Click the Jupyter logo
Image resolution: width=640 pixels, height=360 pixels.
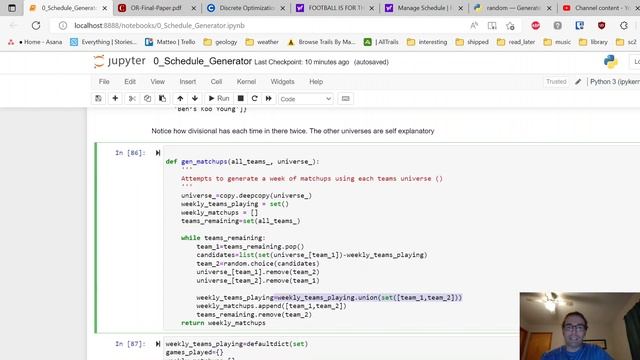click(x=120, y=61)
